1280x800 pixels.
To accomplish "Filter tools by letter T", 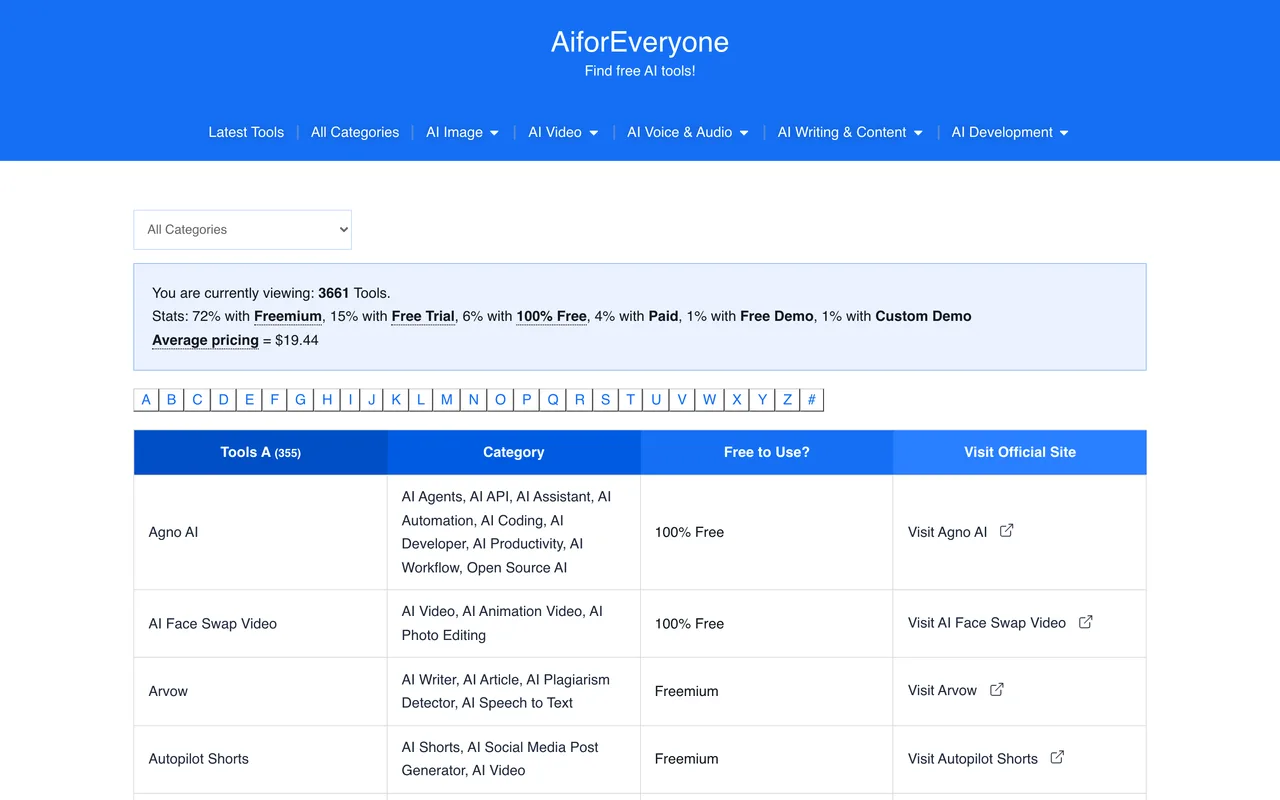I will 631,400.
